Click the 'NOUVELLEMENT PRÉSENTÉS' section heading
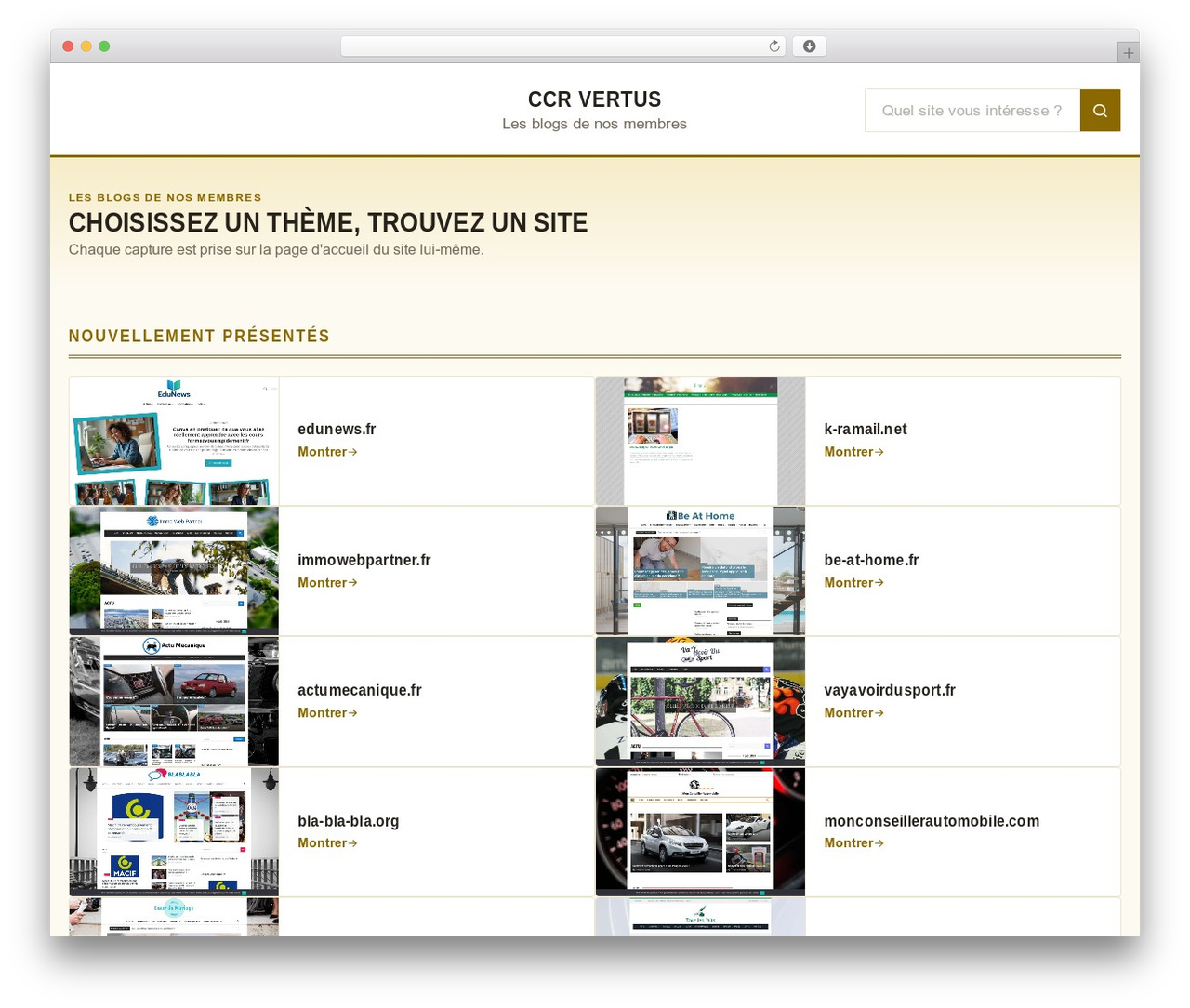This screenshot has height=1008, width=1190. point(199,336)
